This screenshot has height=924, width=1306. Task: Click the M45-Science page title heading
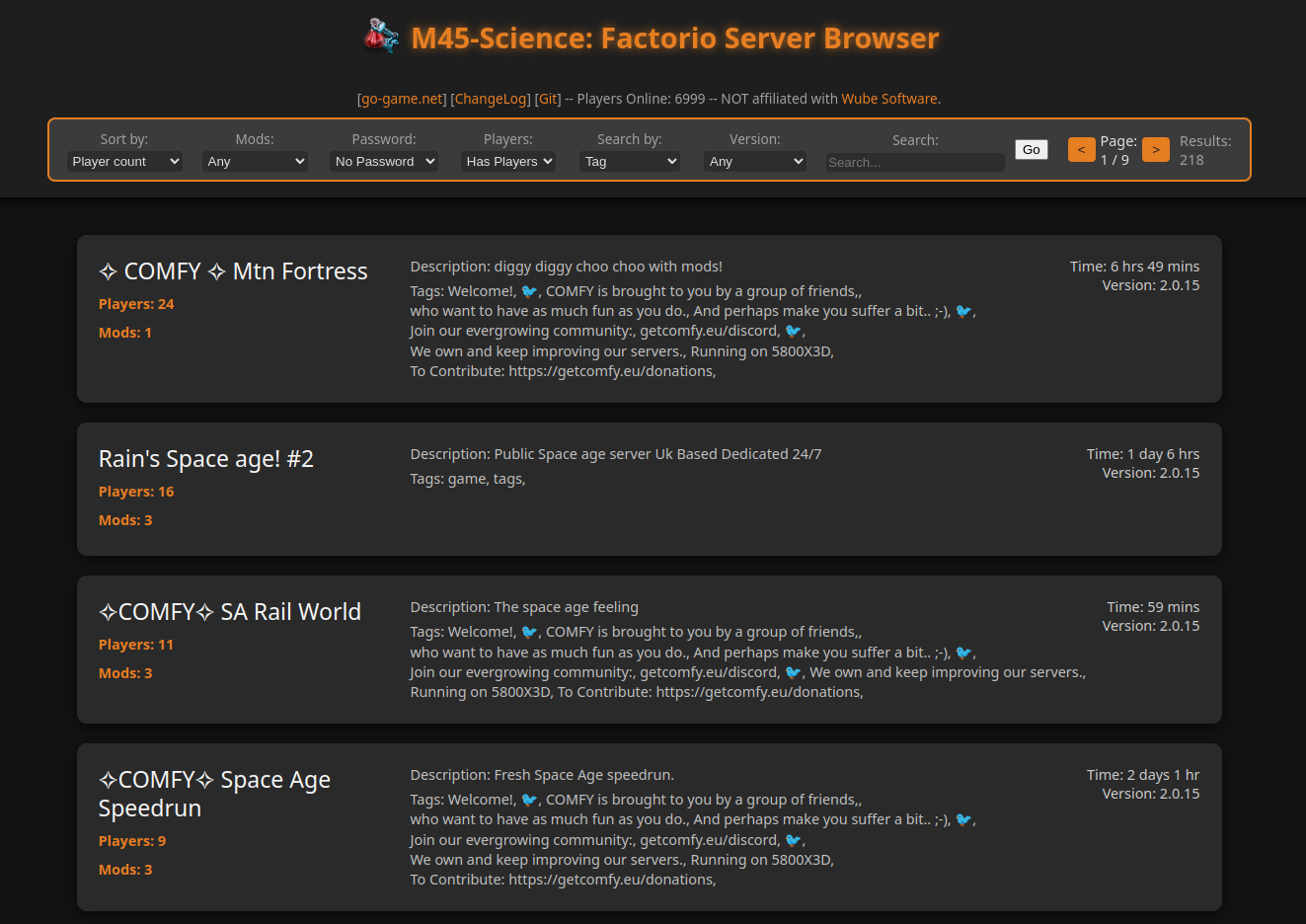tap(674, 38)
